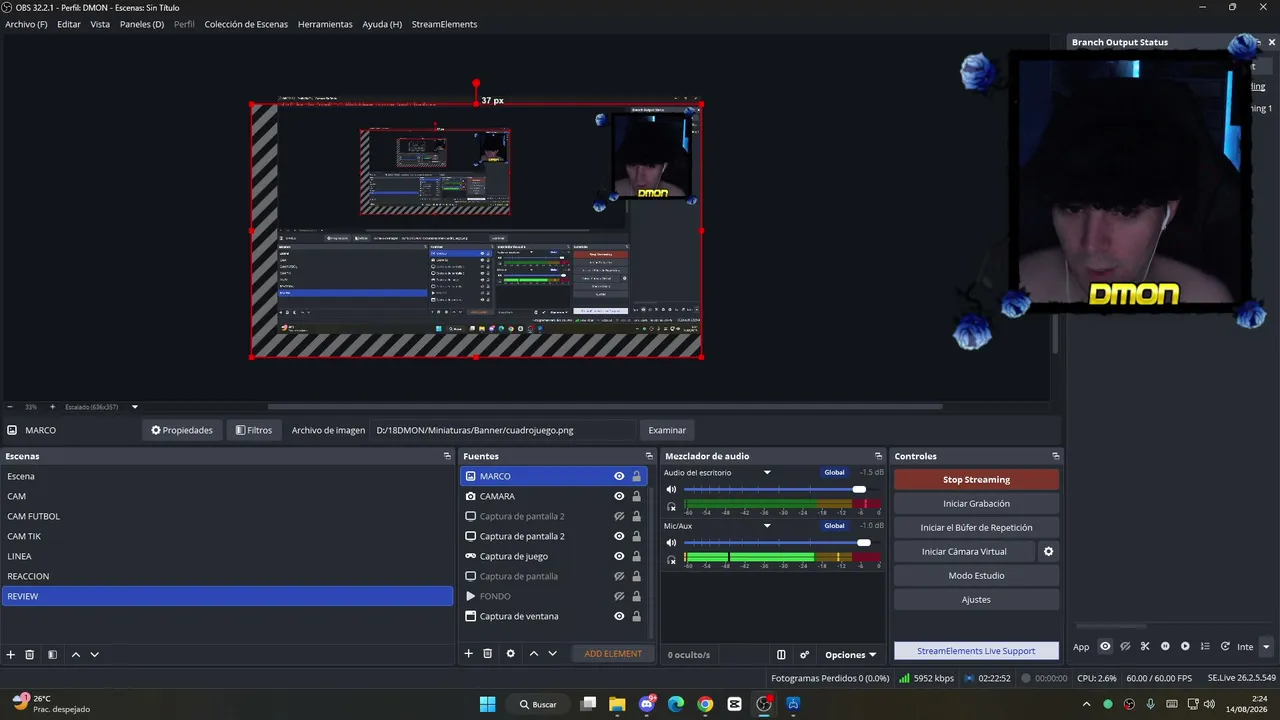Add a new scene with the plus icon in Escenas
Viewport: 1280px width, 720px height.
11,654
